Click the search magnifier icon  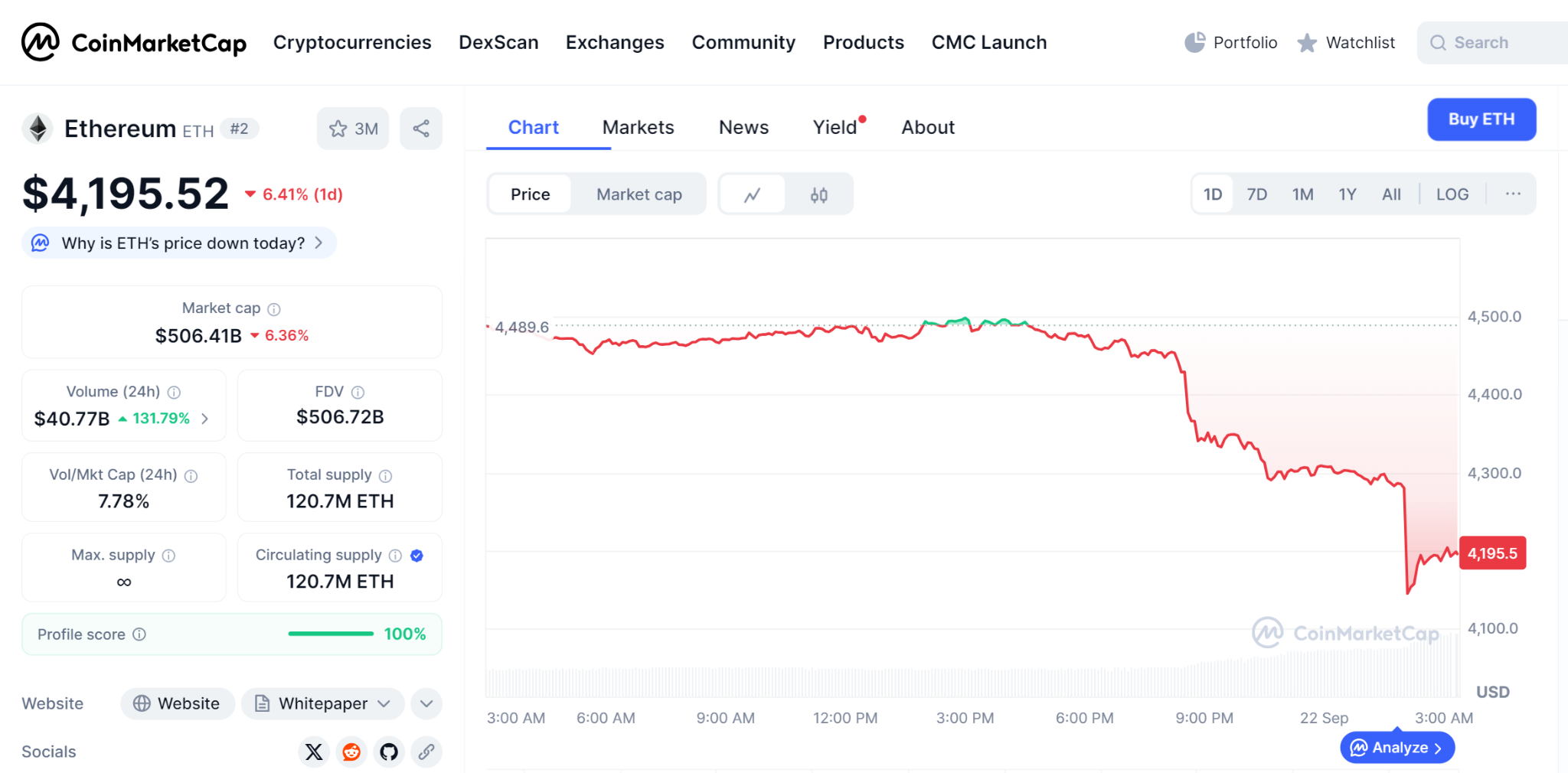pyautogui.click(x=1438, y=43)
